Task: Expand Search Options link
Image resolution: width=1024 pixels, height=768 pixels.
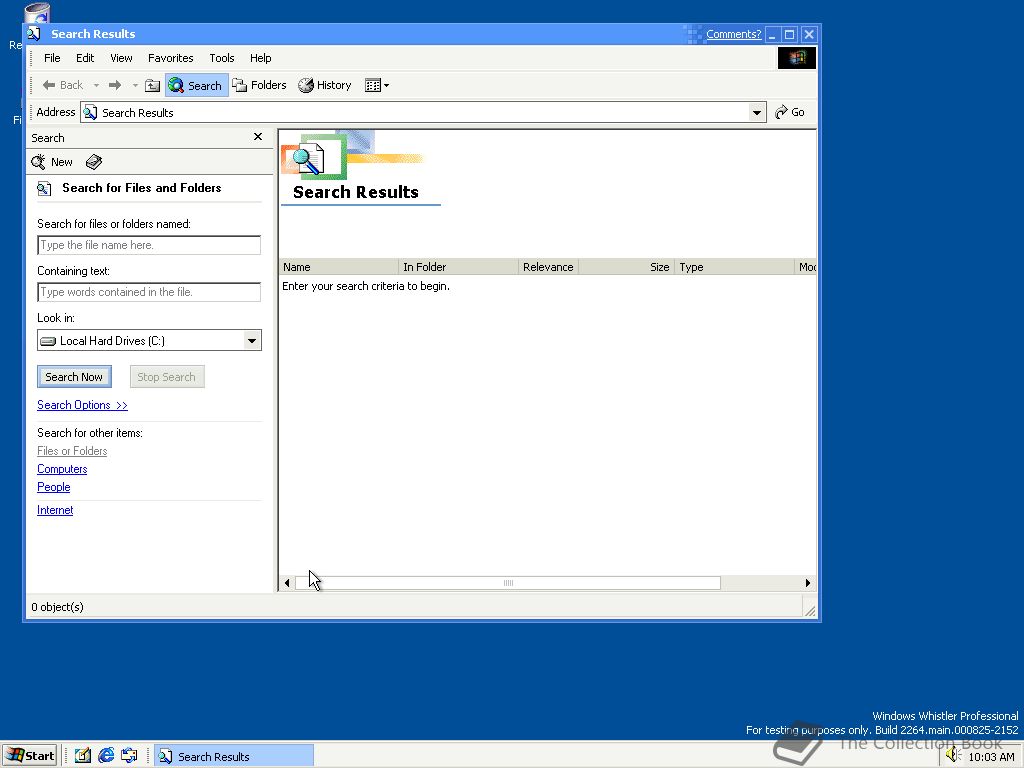Action: click(82, 405)
